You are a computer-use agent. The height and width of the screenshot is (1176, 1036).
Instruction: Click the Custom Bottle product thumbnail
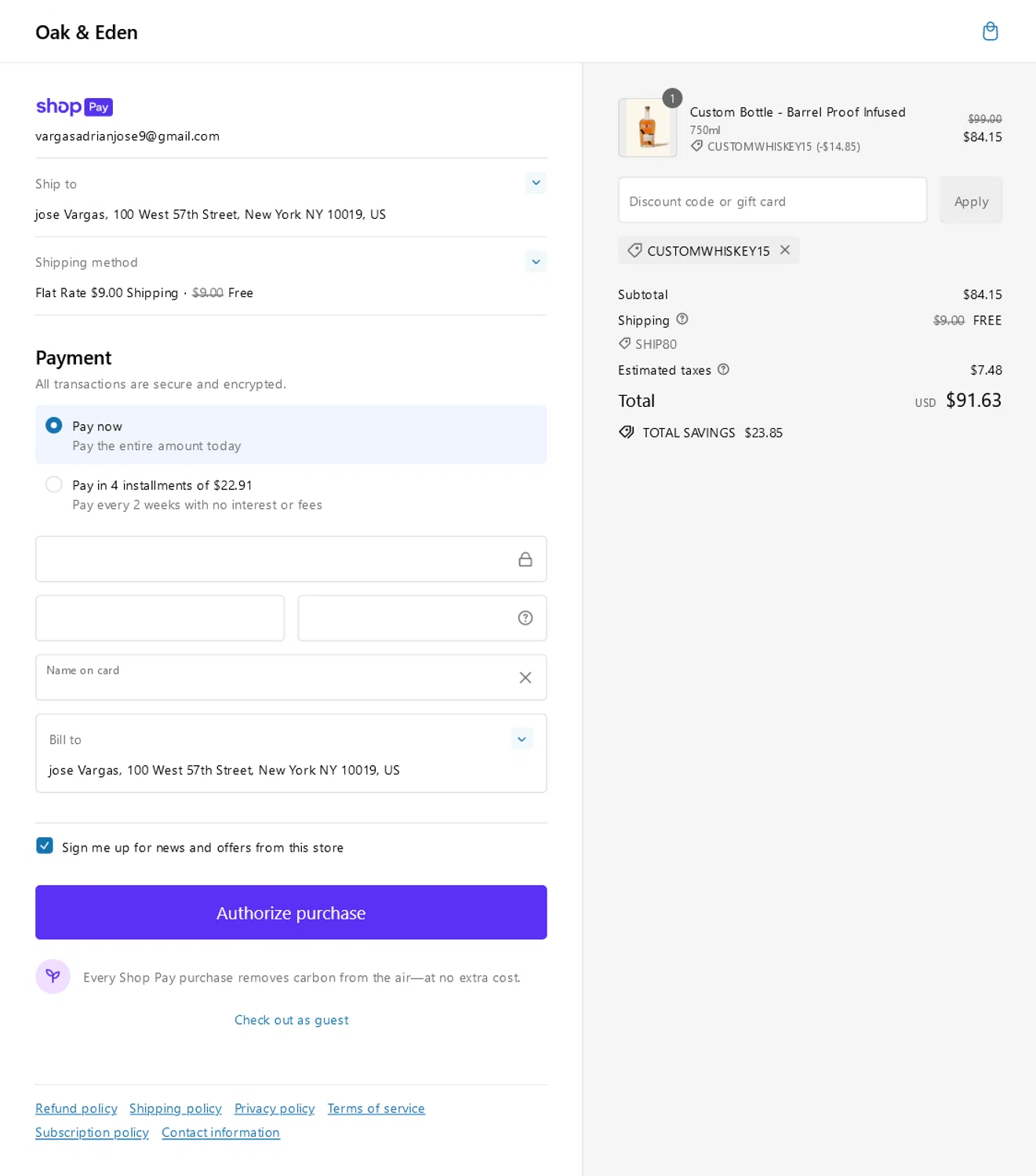tap(648, 128)
